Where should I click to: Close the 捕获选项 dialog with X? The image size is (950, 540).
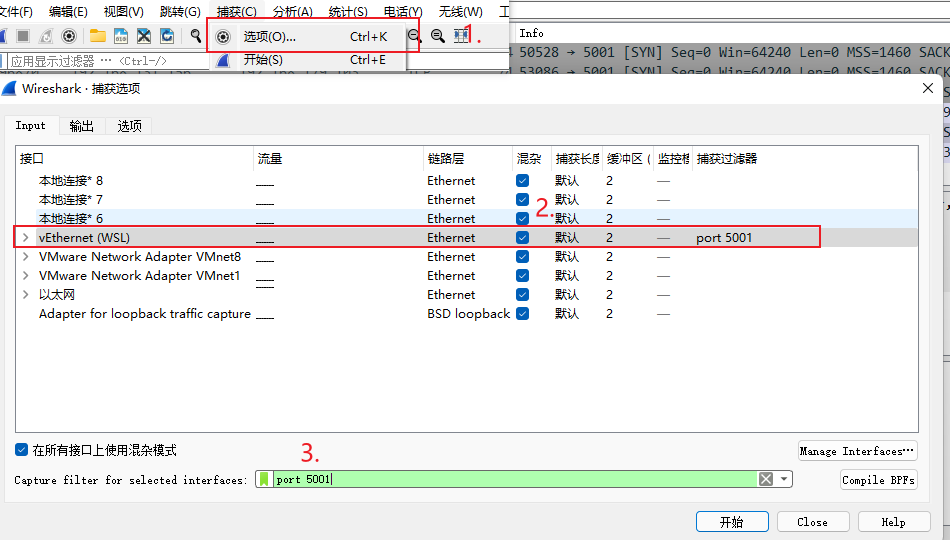pyautogui.click(x=928, y=88)
